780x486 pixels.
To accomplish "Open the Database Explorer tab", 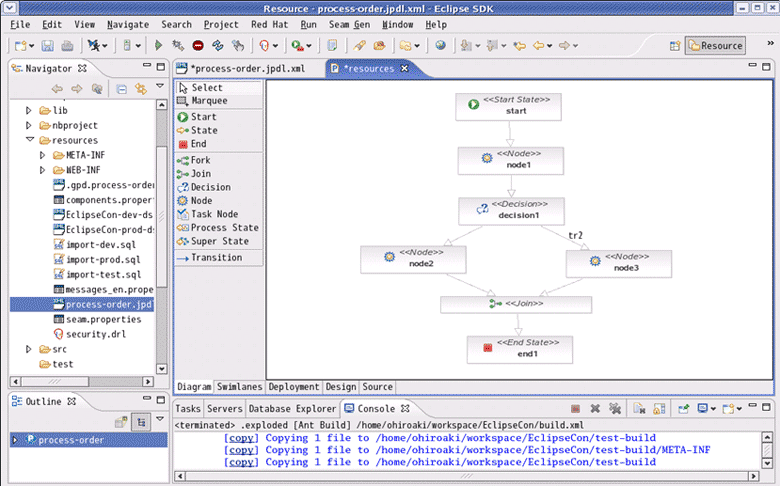I will (x=292, y=409).
